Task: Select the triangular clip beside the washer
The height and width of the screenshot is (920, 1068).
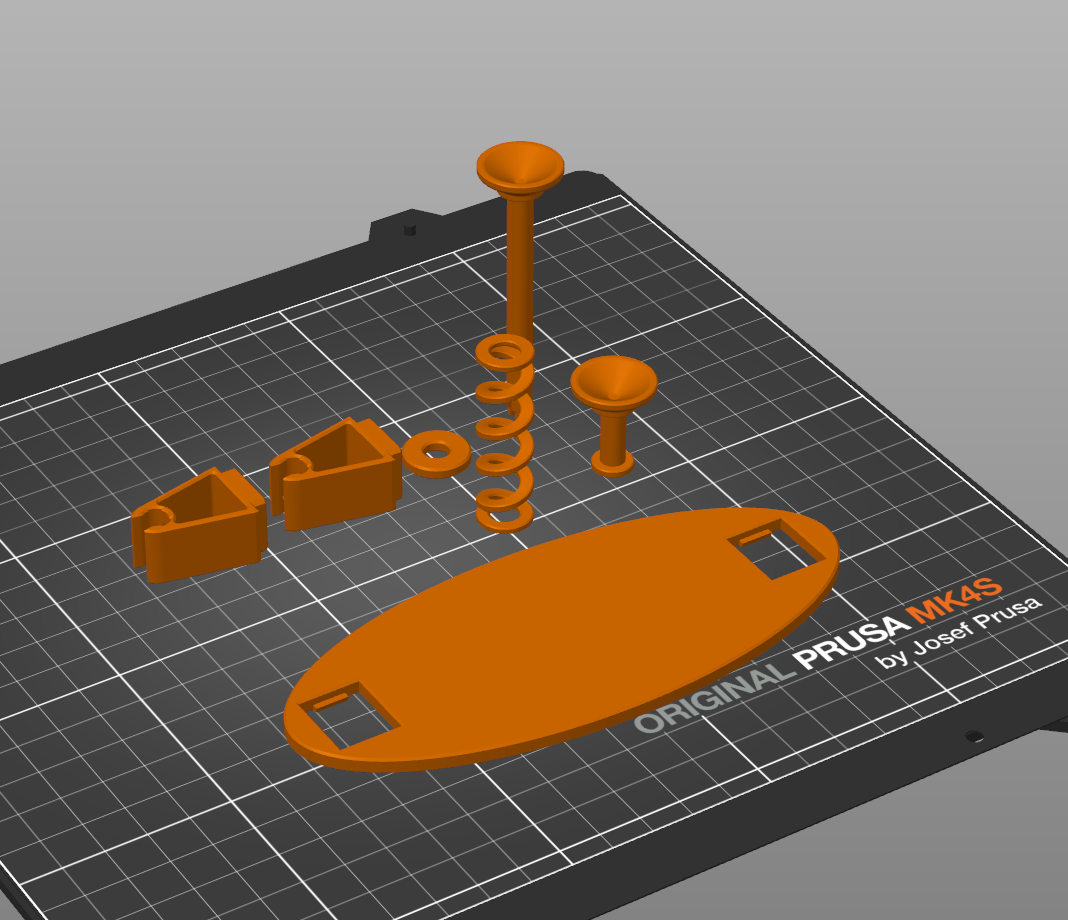Action: click(x=336, y=475)
